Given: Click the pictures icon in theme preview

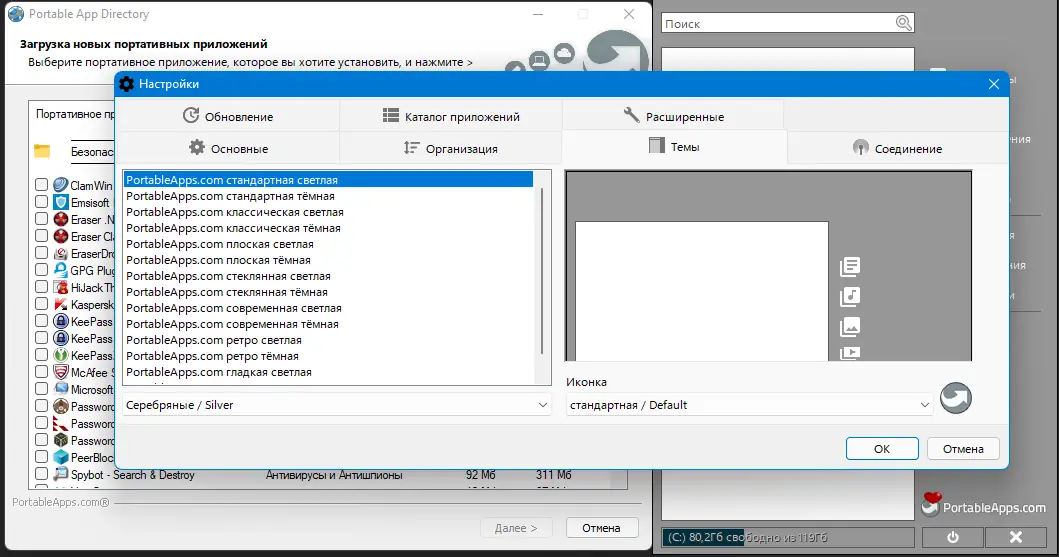Looking at the screenshot, I should 850,327.
